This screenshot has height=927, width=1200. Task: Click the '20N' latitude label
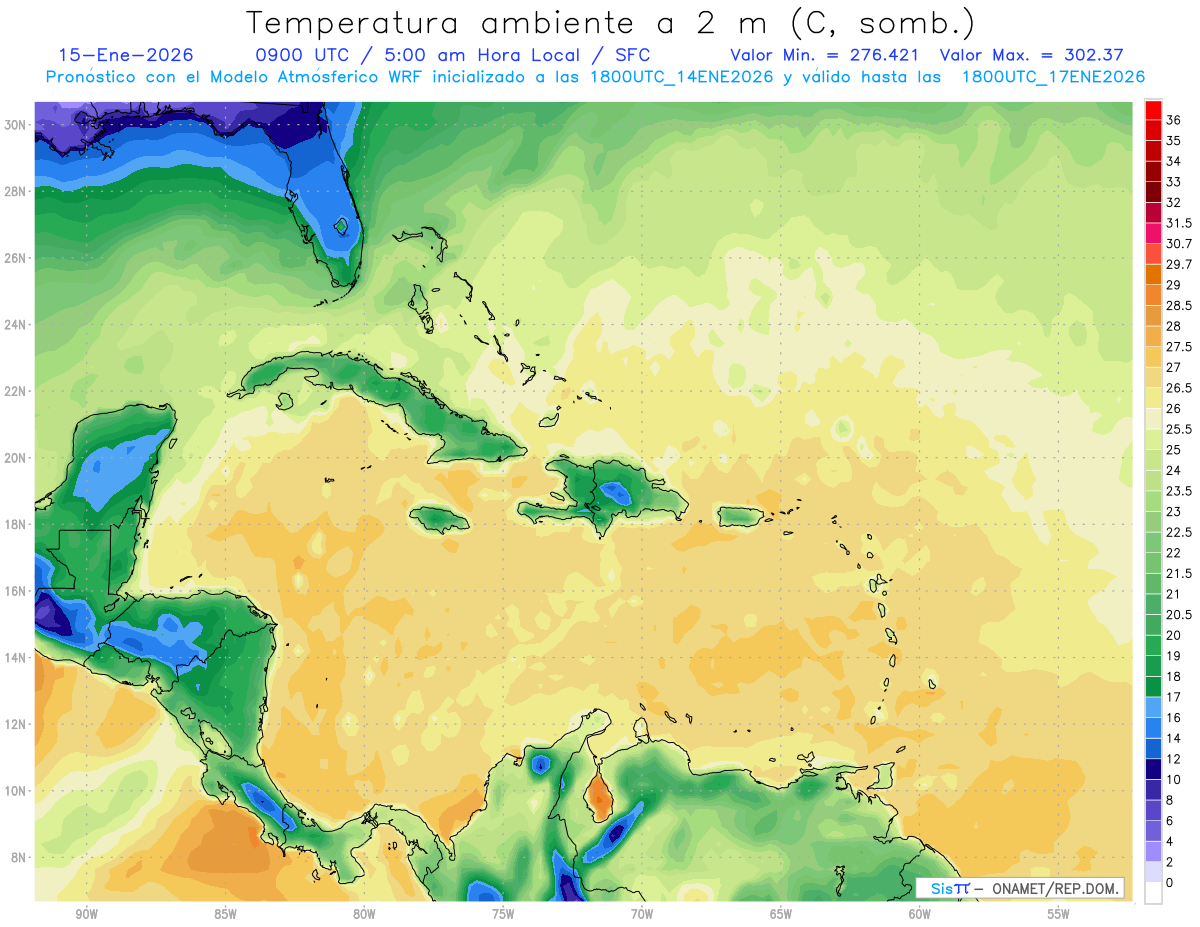(x=16, y=457)
